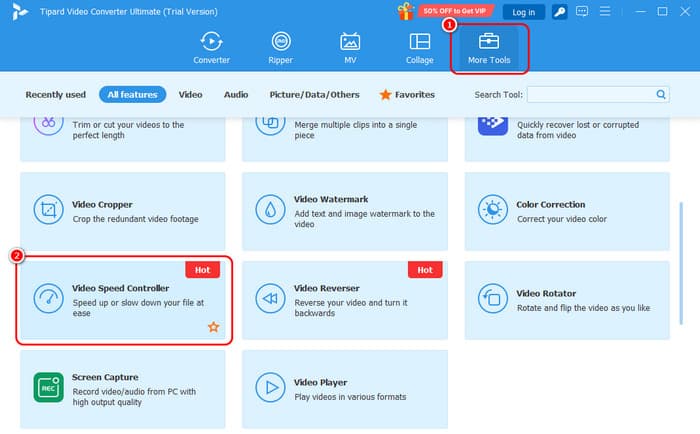Click 'Rotate and flip the video' text
This screenshot has width=700, height=434.
583,308
